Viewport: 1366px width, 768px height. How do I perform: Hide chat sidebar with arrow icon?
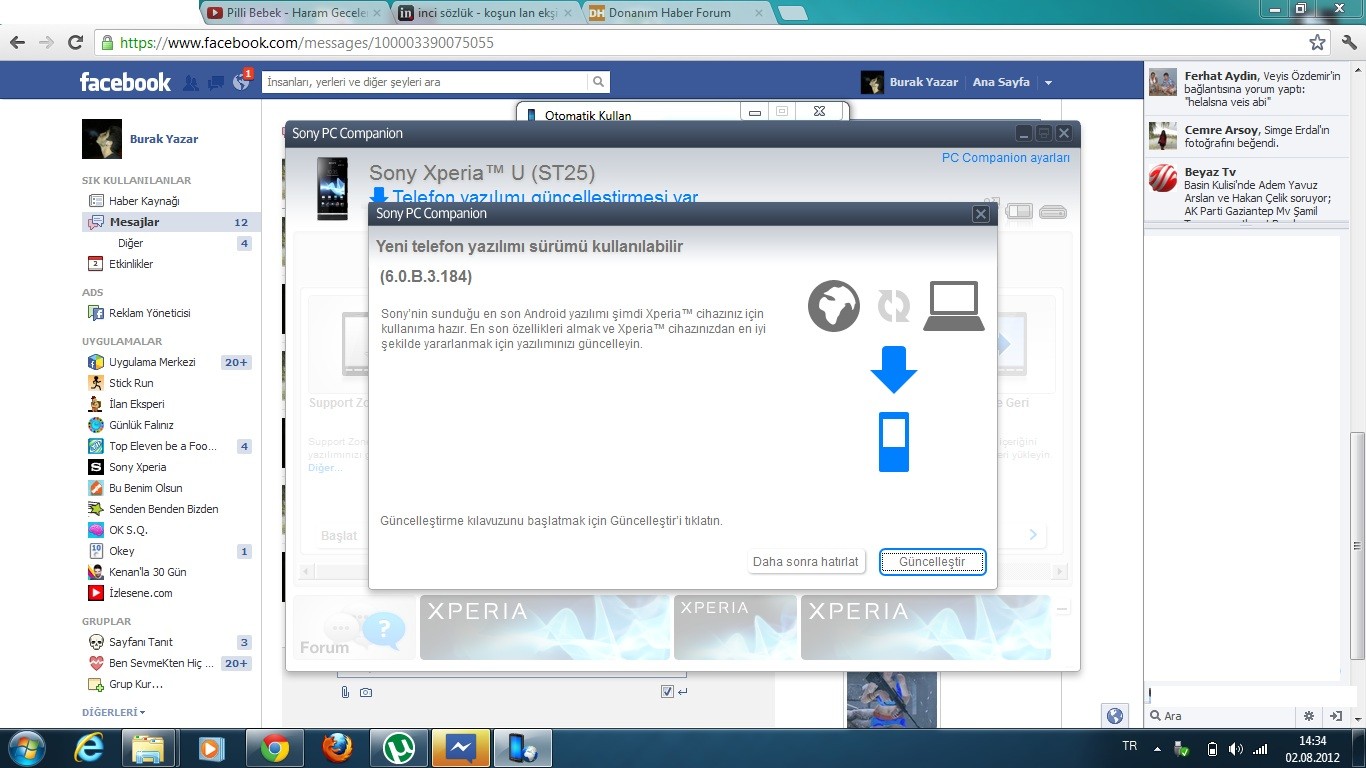click(x=1335, y=716)
